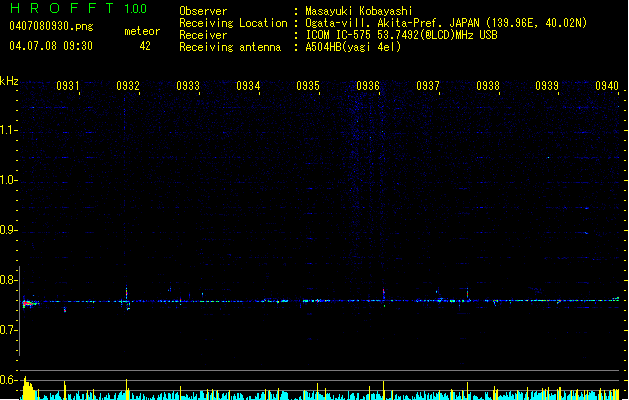Click the kHz axis unit label
This screenshot has height=400, width=629.
click(9, 81)
